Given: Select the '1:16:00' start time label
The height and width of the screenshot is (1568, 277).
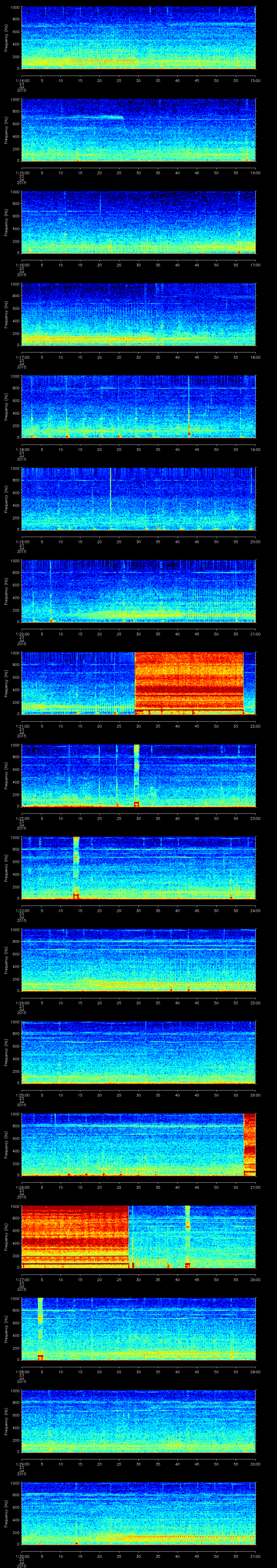Looking at the screenshot, I should pyautogui.click(x=22, y=265).
